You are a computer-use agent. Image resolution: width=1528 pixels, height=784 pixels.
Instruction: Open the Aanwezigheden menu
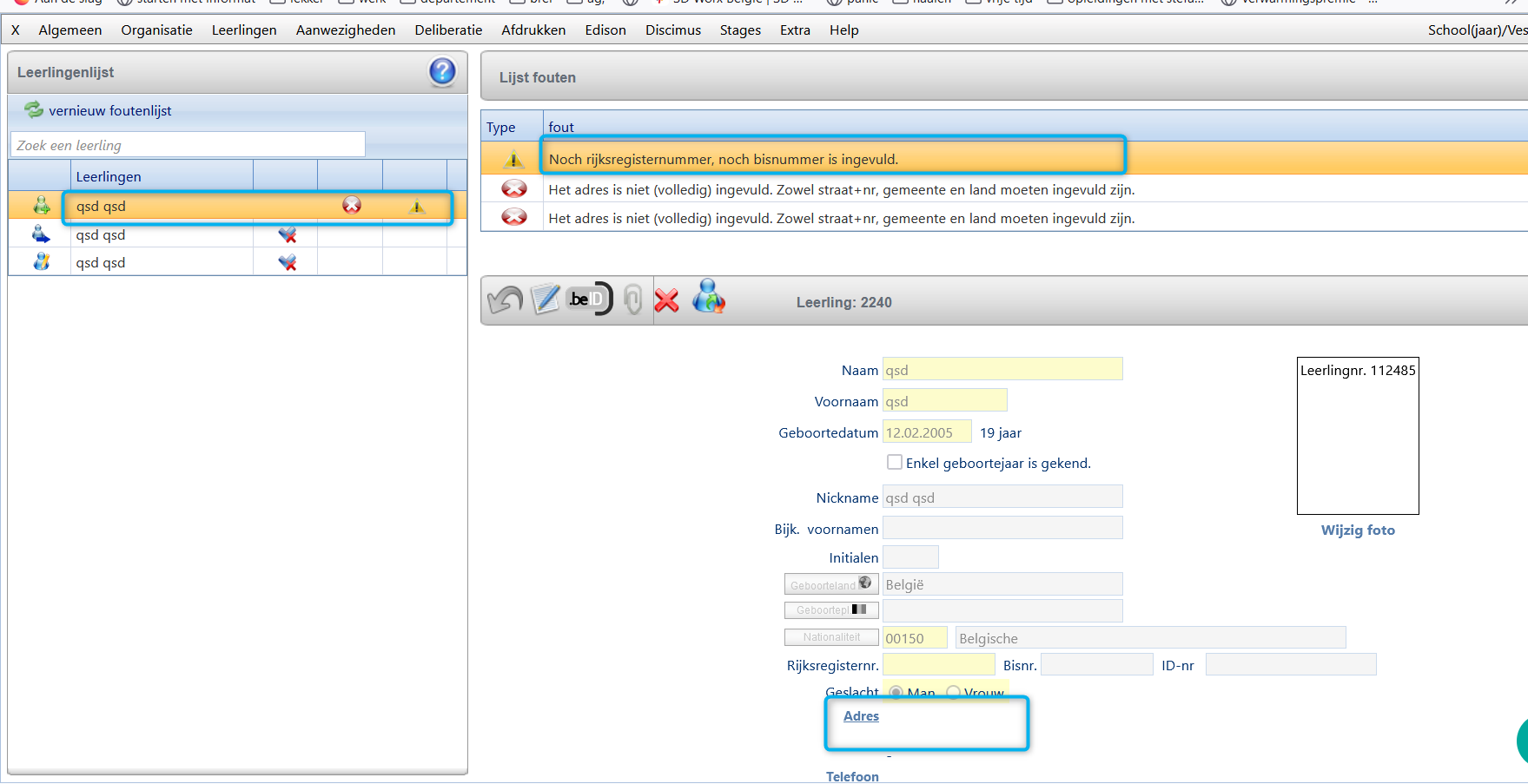pos(345,30)
